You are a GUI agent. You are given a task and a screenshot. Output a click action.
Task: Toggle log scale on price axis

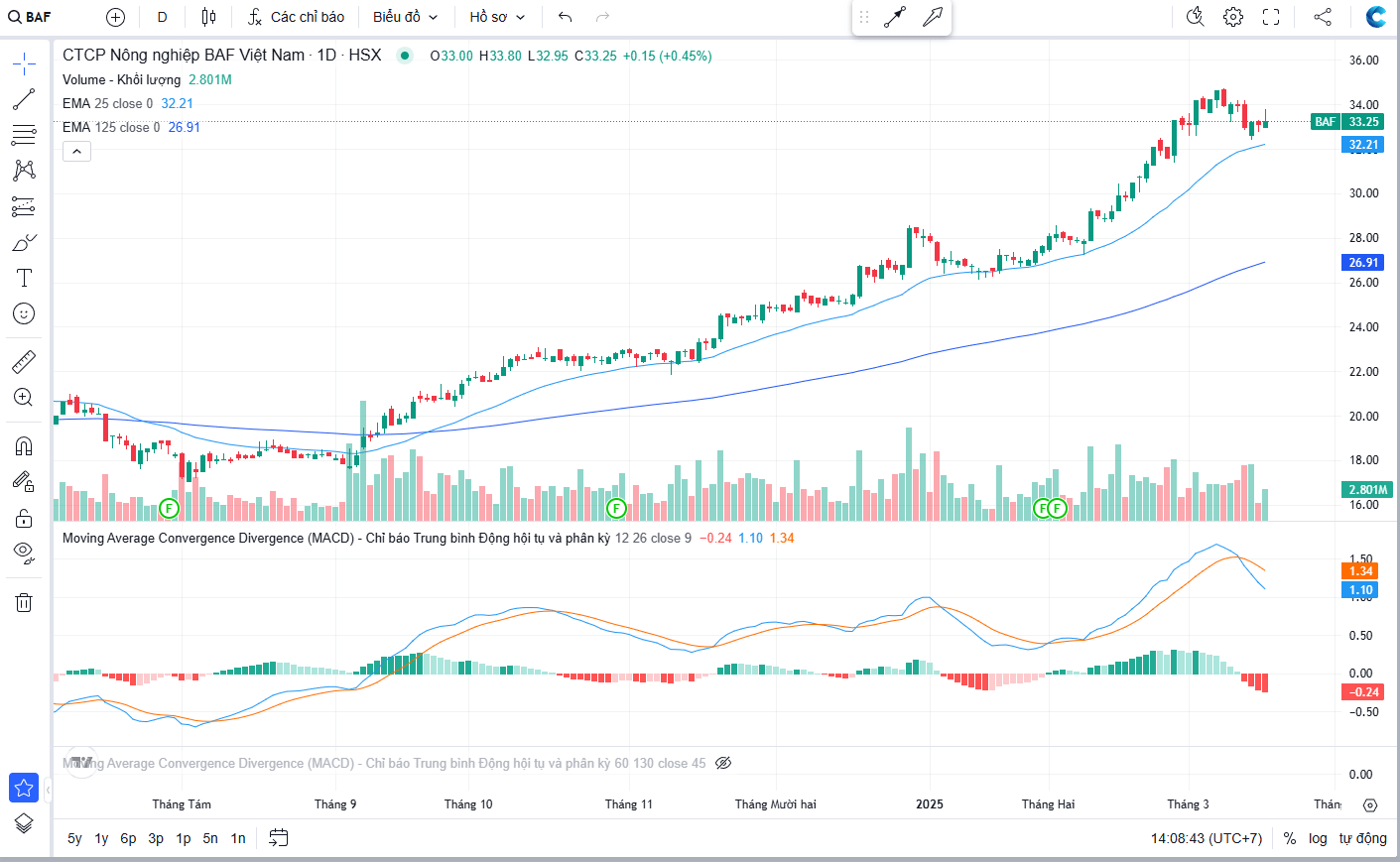[x=1317, y=838]
